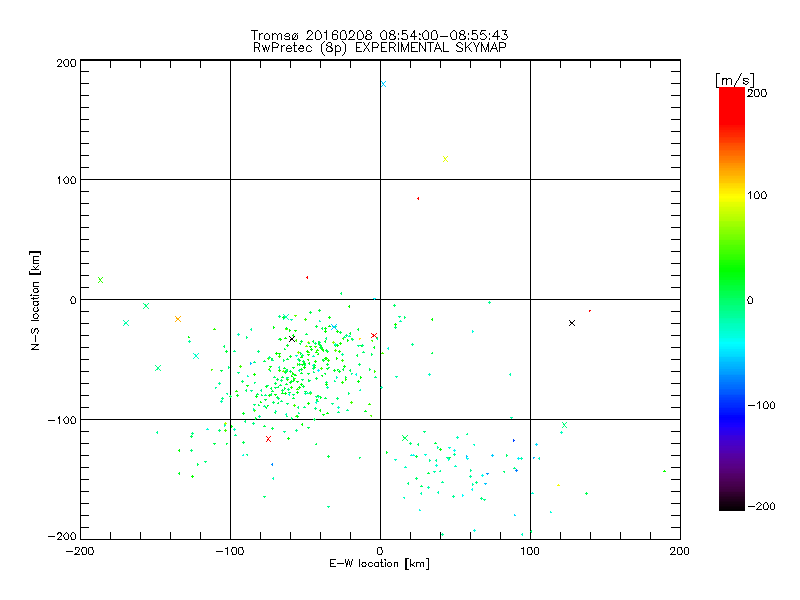Click the N-S axis tick label '100'
Screen dimensions: 800x600
(66, 180)
